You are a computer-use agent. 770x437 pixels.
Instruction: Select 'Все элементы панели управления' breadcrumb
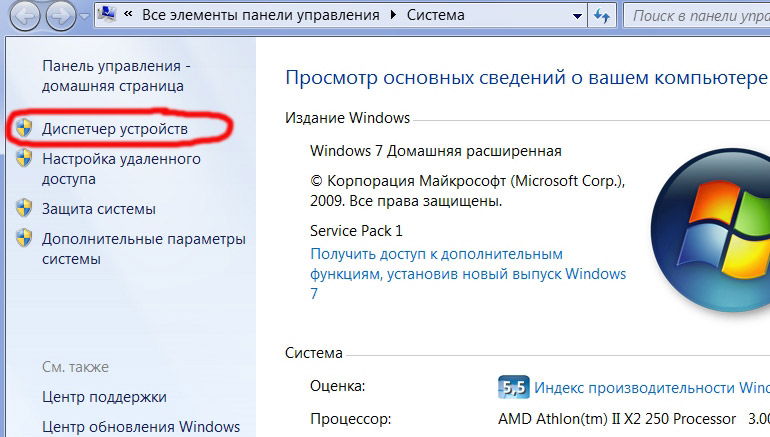261,15
